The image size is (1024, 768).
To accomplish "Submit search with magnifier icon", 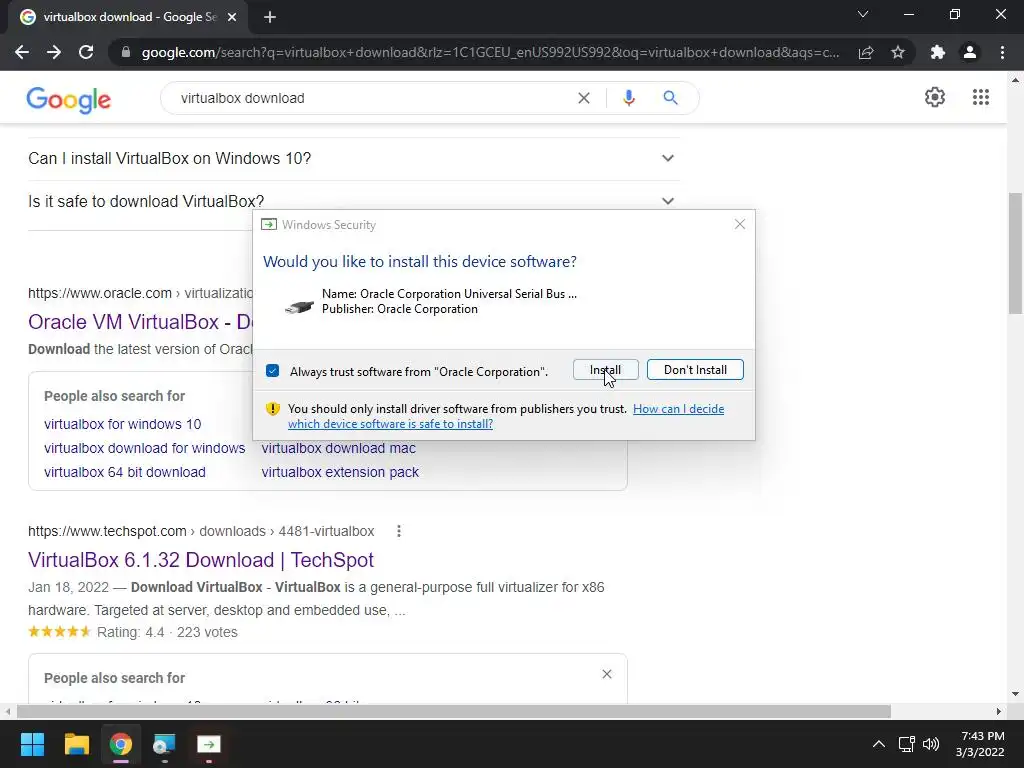I will [x=670, y=98].
